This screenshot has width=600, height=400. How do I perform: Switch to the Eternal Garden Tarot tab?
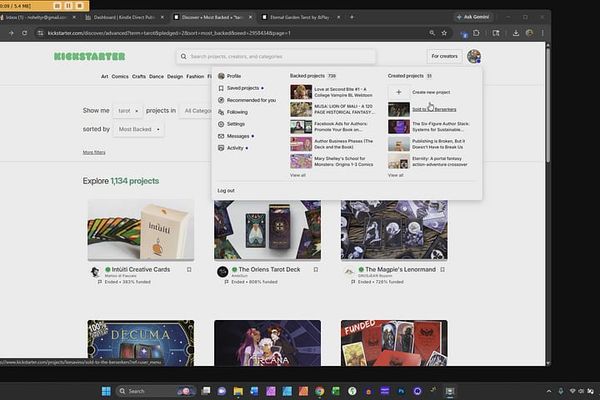pos(300,17)
